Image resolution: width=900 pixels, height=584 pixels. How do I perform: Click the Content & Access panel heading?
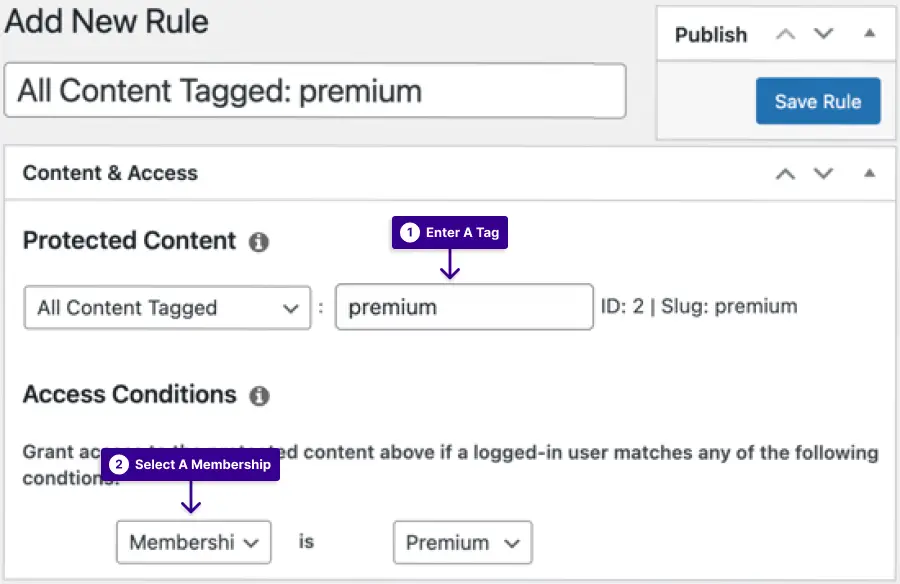click(110, 173)
